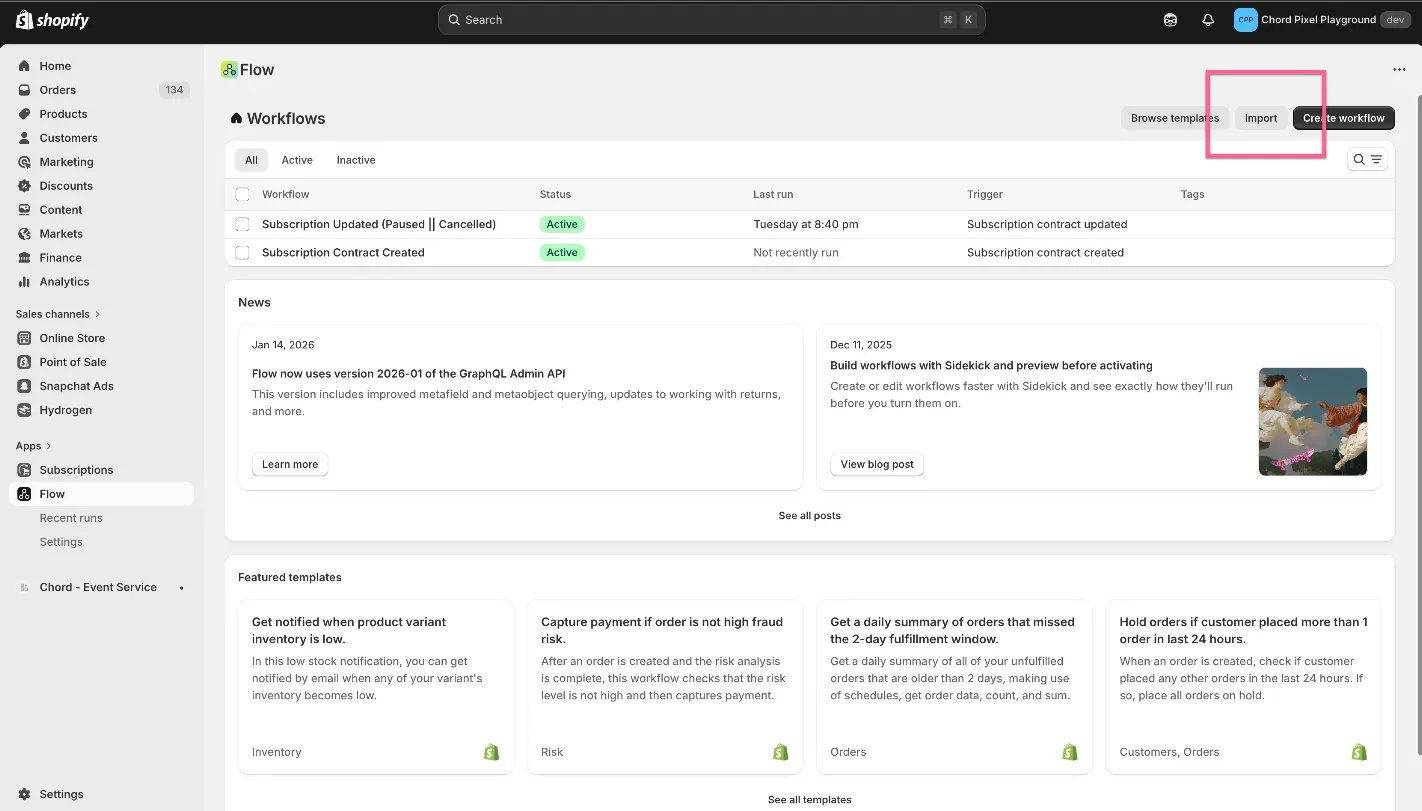Check Subscription Updated (Paused || Cancelled) row
This screenshot has width=1422, height=811.
[x=242, y=224]
